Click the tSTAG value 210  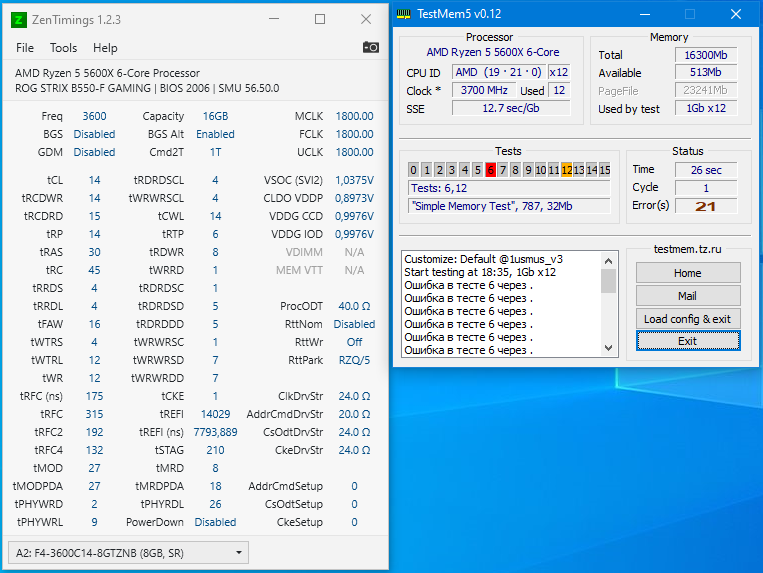tap(215, 450)
